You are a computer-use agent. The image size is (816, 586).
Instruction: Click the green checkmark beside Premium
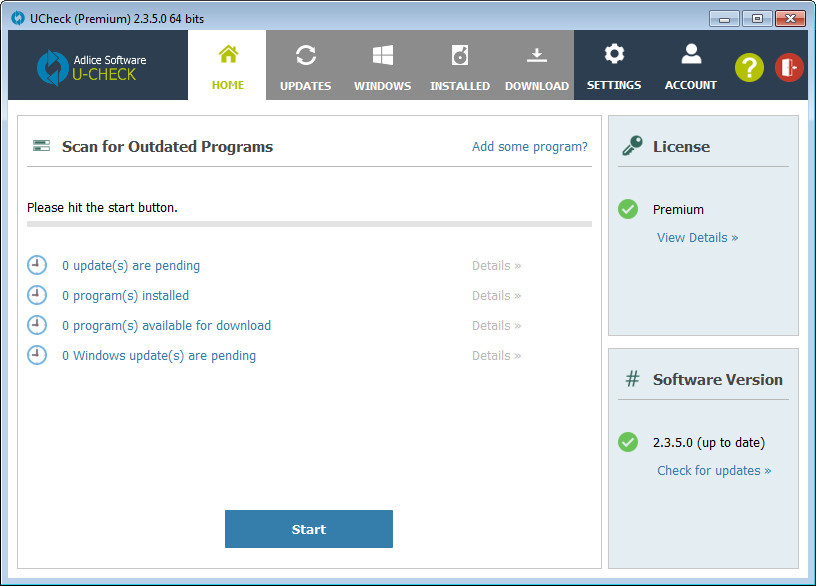628,209
